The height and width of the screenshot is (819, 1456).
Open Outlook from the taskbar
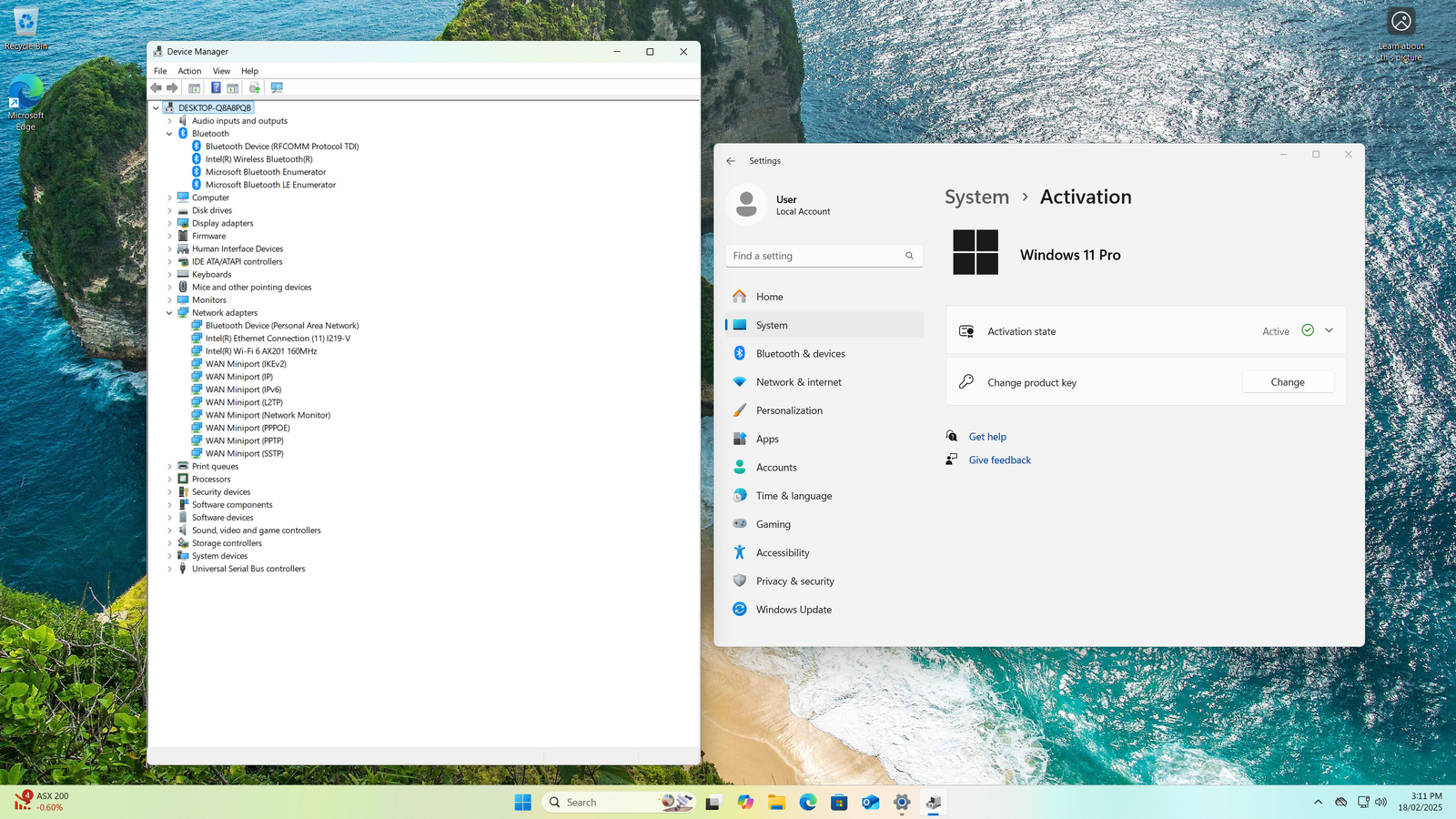pyautogui.click(x=871, y=802)
